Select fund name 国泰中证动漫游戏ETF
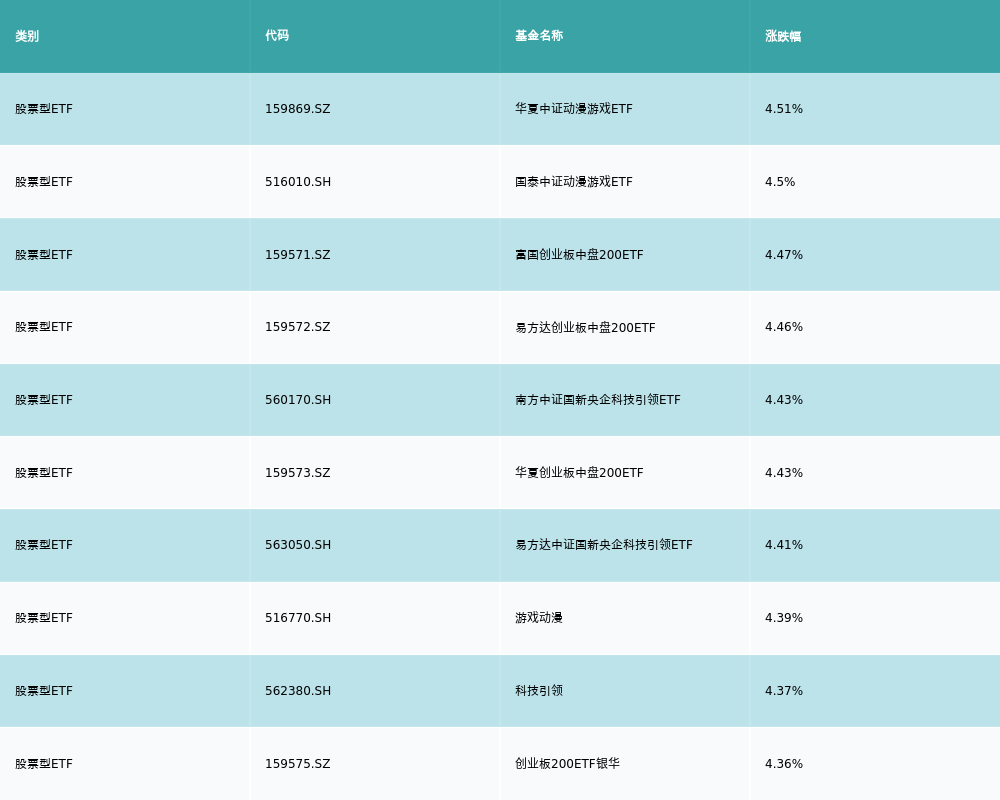This screenshot has width=1000, height=800. pyautogui.click(x=574, y=182)
